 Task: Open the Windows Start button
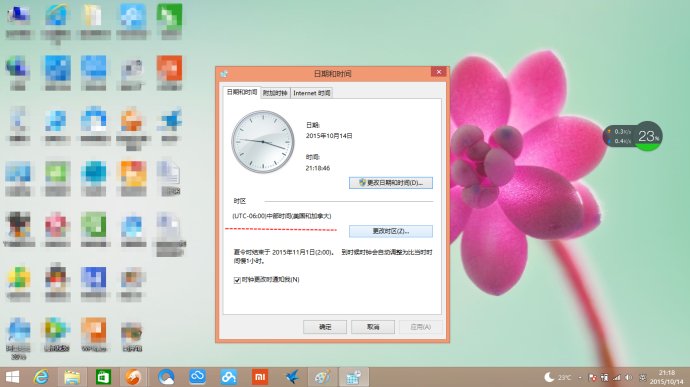coord(12,377)
